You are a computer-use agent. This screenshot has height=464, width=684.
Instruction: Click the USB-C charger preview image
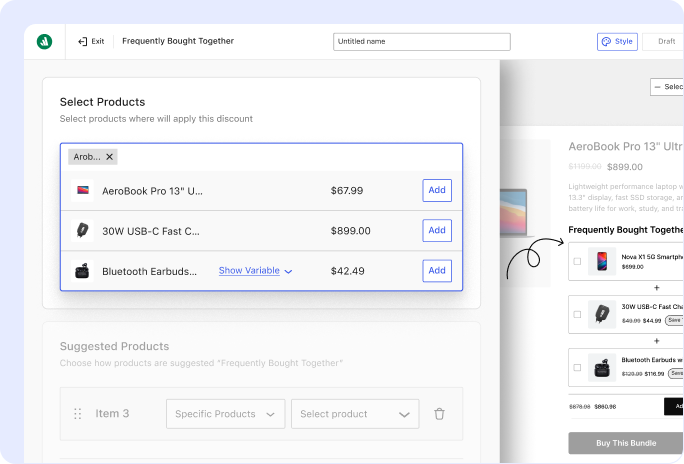[x=602, y=314]
